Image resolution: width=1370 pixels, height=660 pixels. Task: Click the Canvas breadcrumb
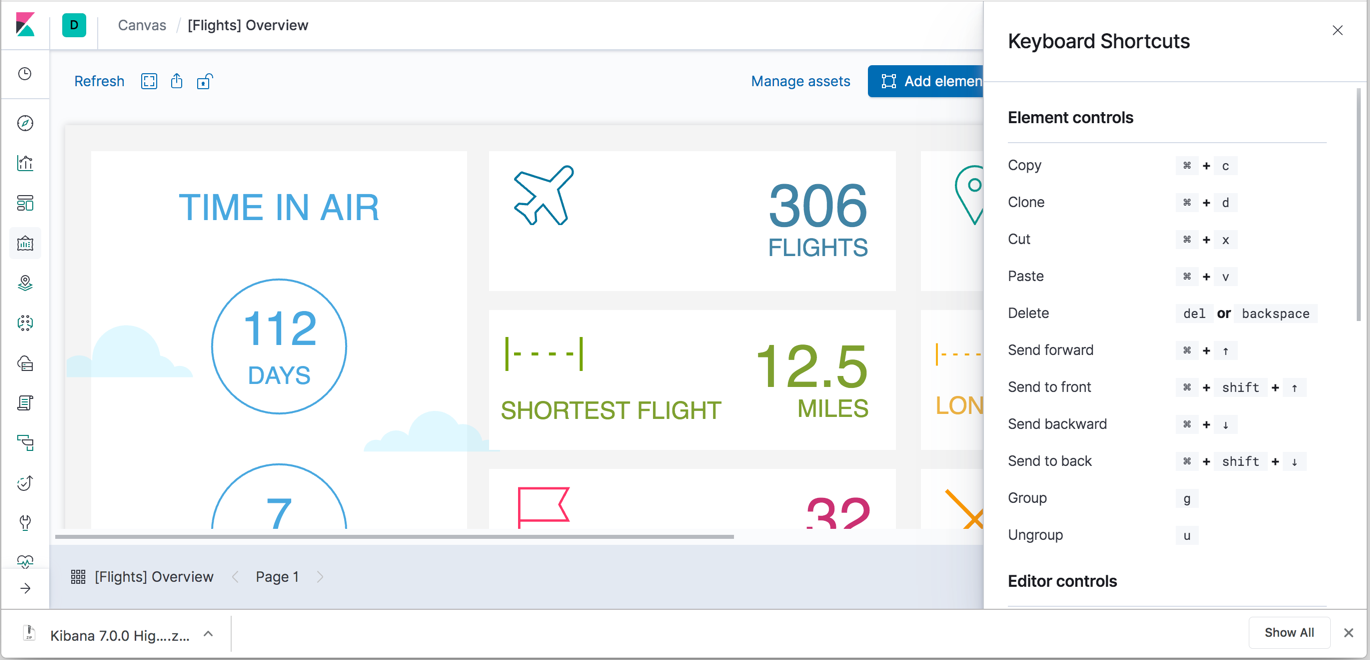pos(142,25)
